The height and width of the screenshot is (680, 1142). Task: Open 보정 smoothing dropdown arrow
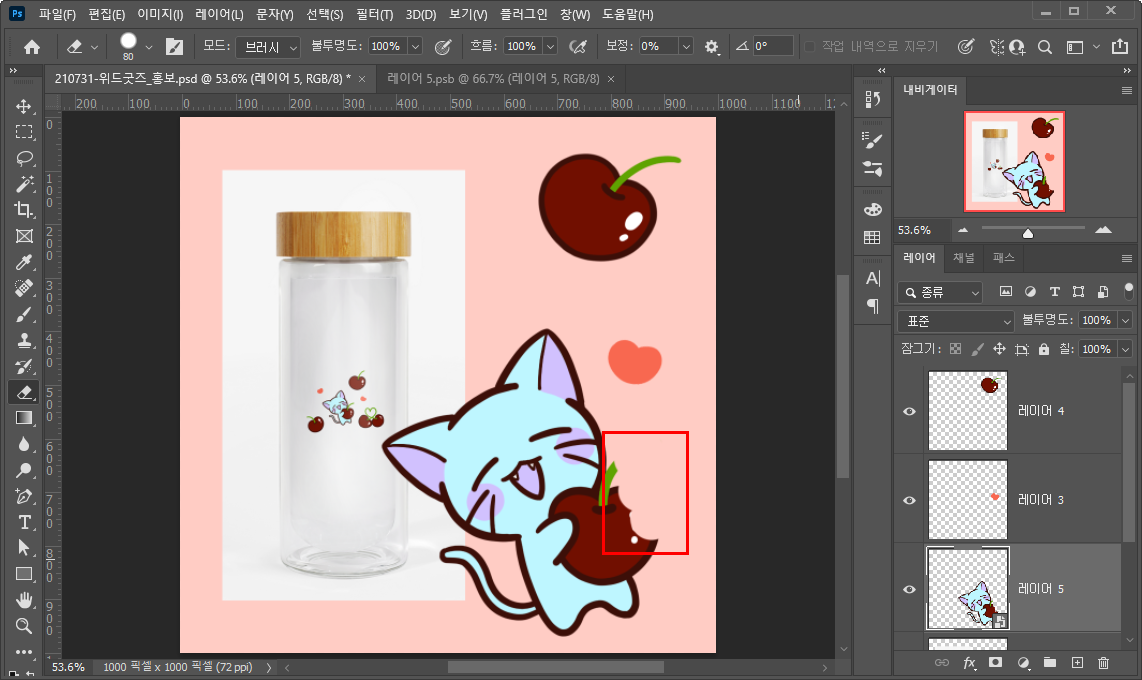(685, 47)
